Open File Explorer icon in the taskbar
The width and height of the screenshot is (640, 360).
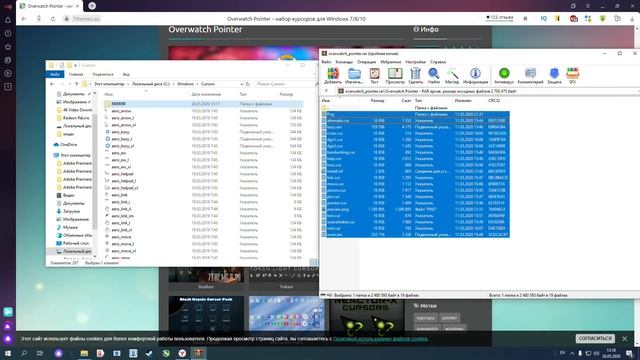(x=84, y=353)
